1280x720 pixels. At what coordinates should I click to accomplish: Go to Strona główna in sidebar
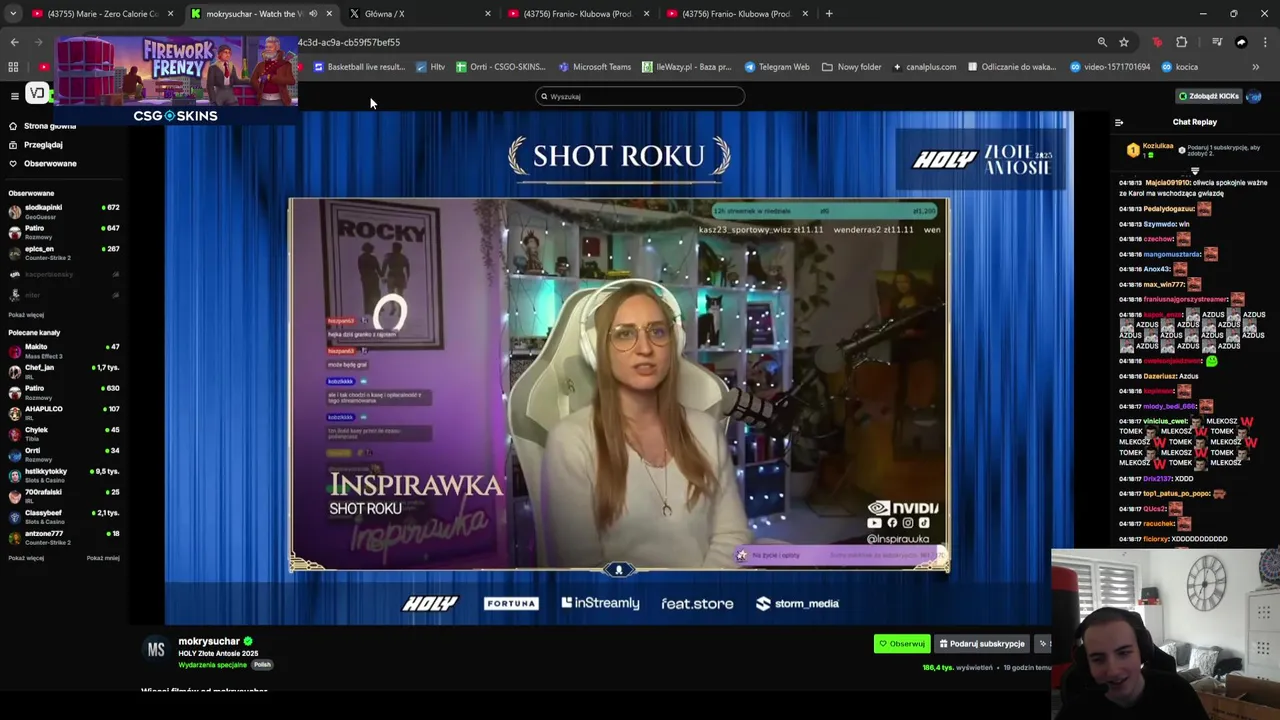pos(43,126)
